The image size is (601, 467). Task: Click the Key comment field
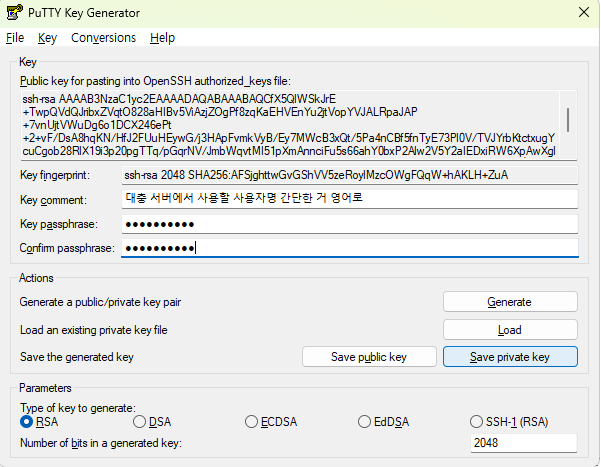(350, 199)
